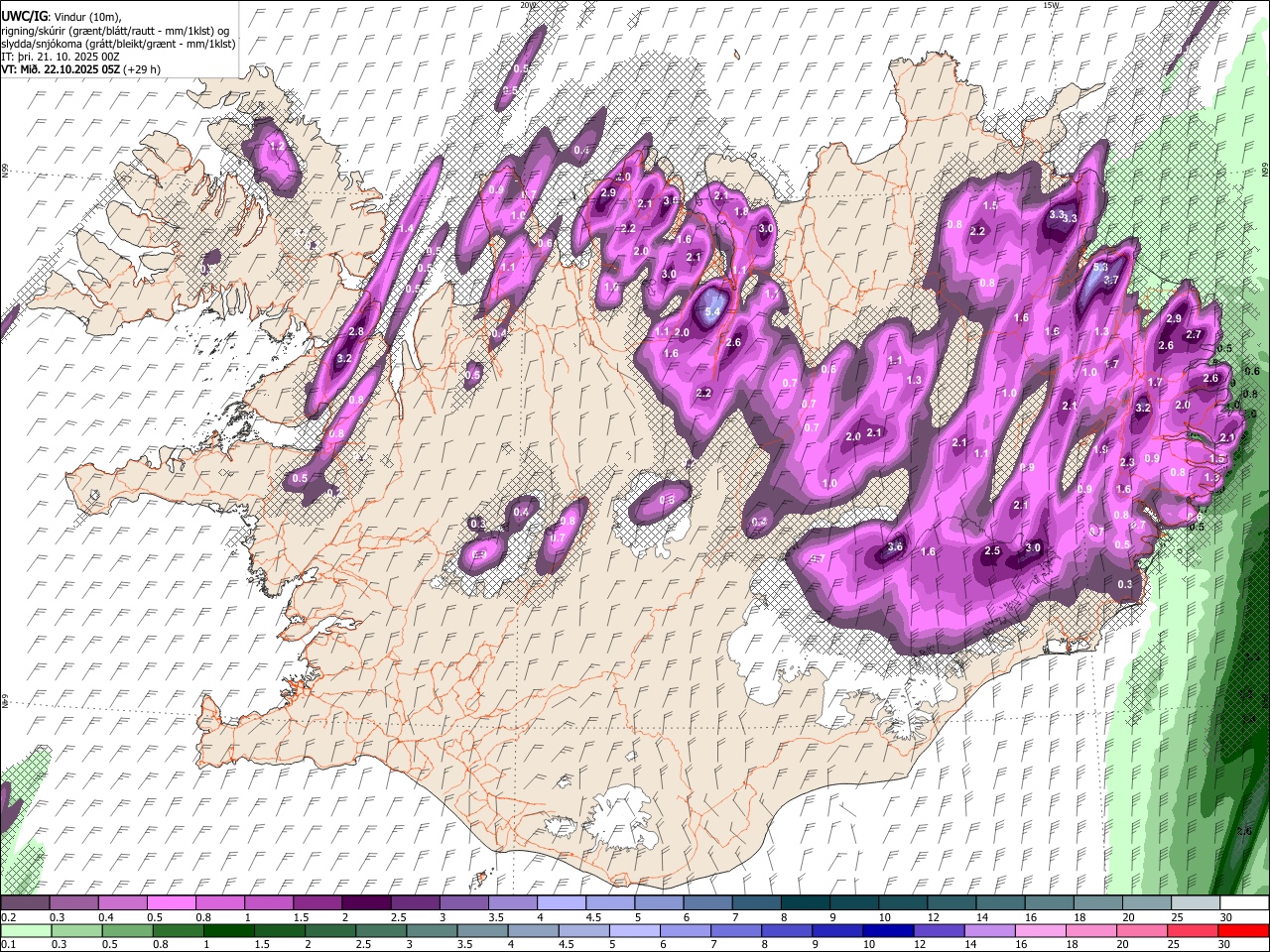This screenshot has height=952, width=1270.
Task: Select the 2.3 precipitation value label
Action: point(1127,462)
